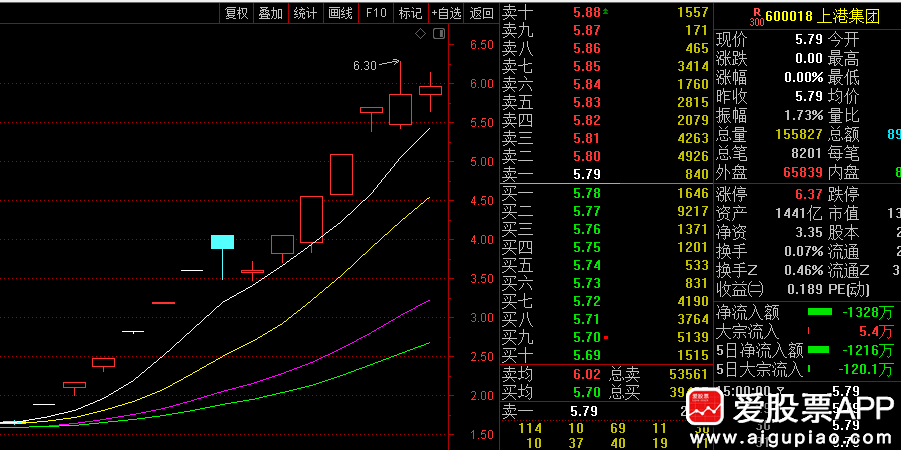This screenshot has height=450, width=901.
Task: Expand the dropdown triangle beside 15:00:00
Action: coord(779,390)
